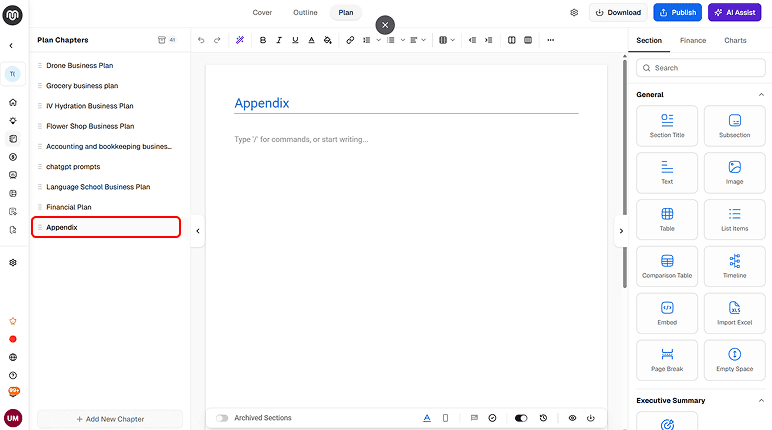Screen dimensions: 772x430
Task: Click the Download button
Action: coord(618,13)
